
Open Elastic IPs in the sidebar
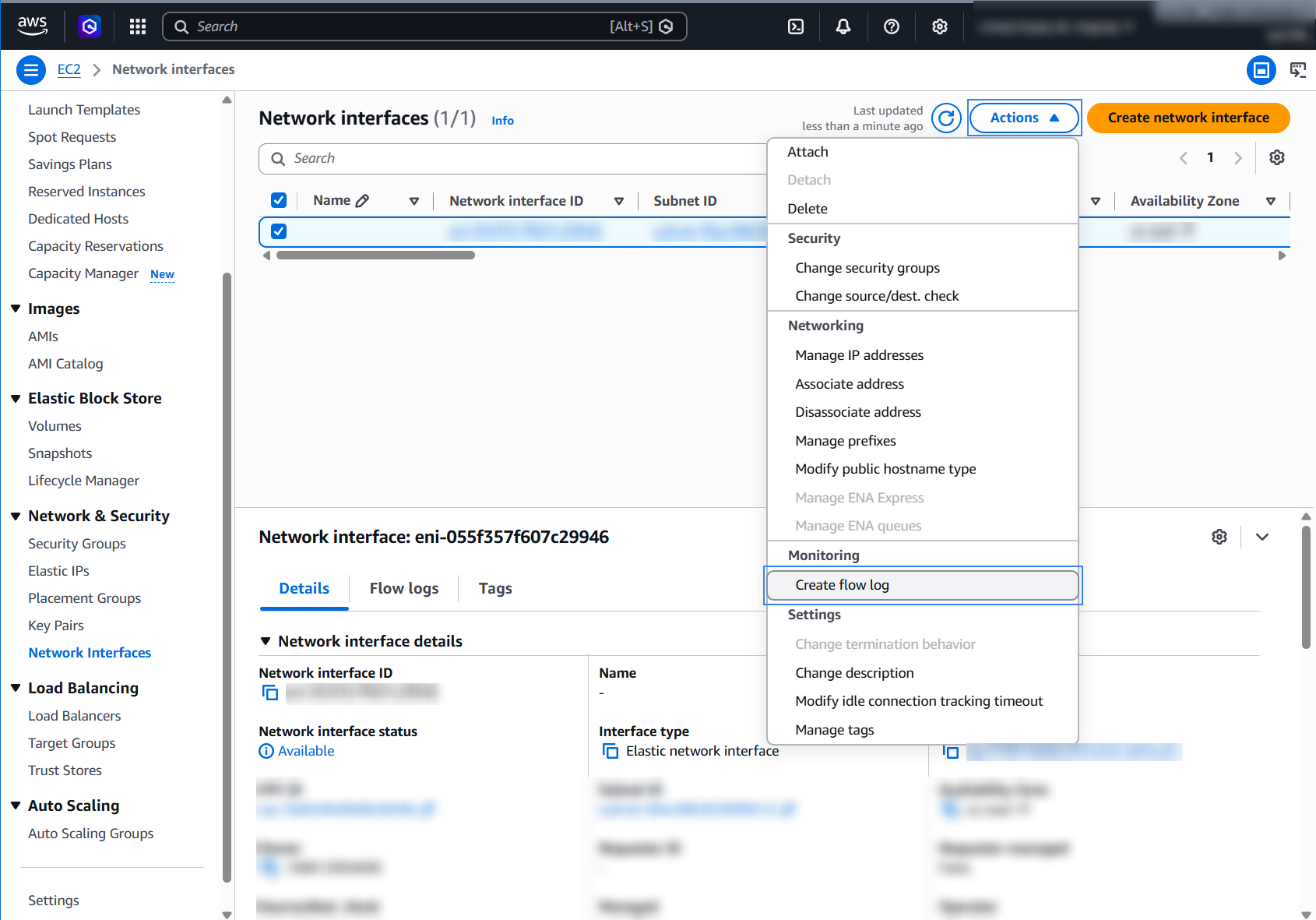tap(59, 571)
